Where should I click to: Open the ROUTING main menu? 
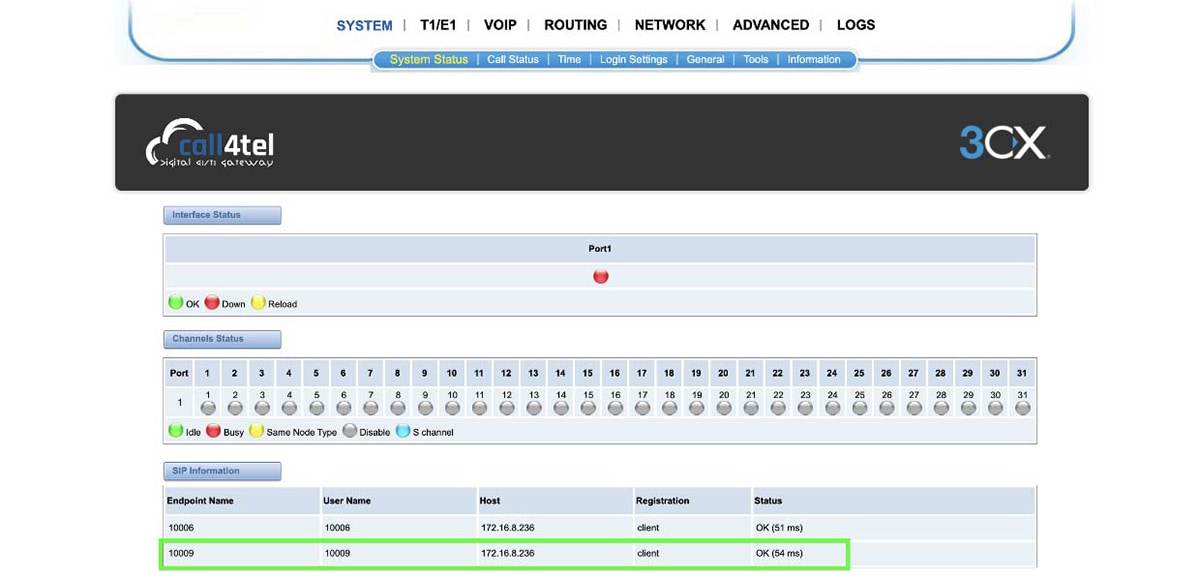pyautogui.click(x=575, y=25)
